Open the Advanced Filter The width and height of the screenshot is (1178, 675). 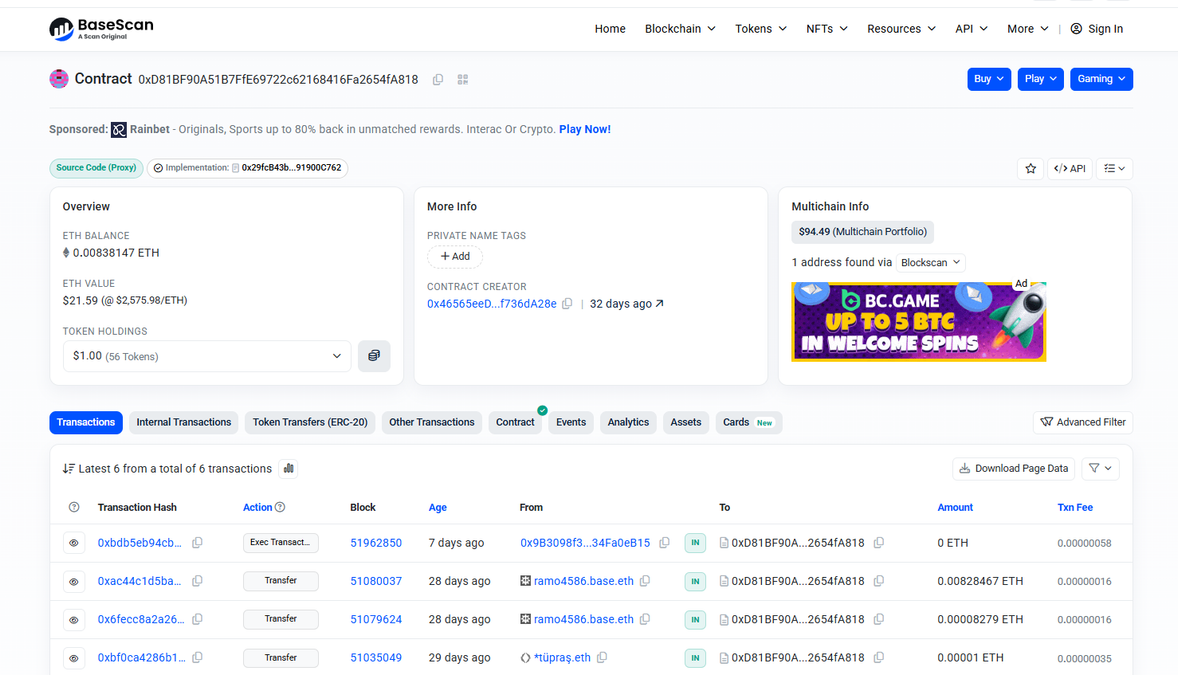tap(1083, 422)
